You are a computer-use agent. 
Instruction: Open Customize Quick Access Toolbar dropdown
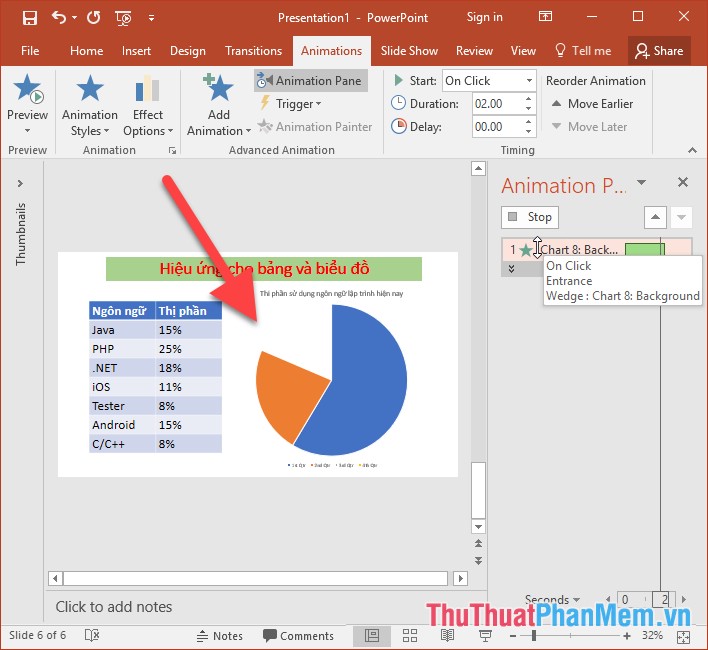click(x=151, y=18)
